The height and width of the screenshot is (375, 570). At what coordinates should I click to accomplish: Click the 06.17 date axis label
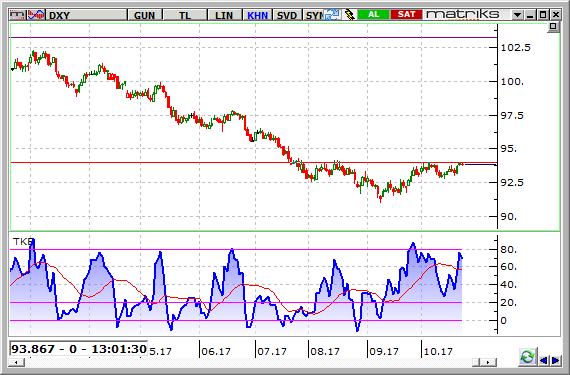(x=216, y=351)
